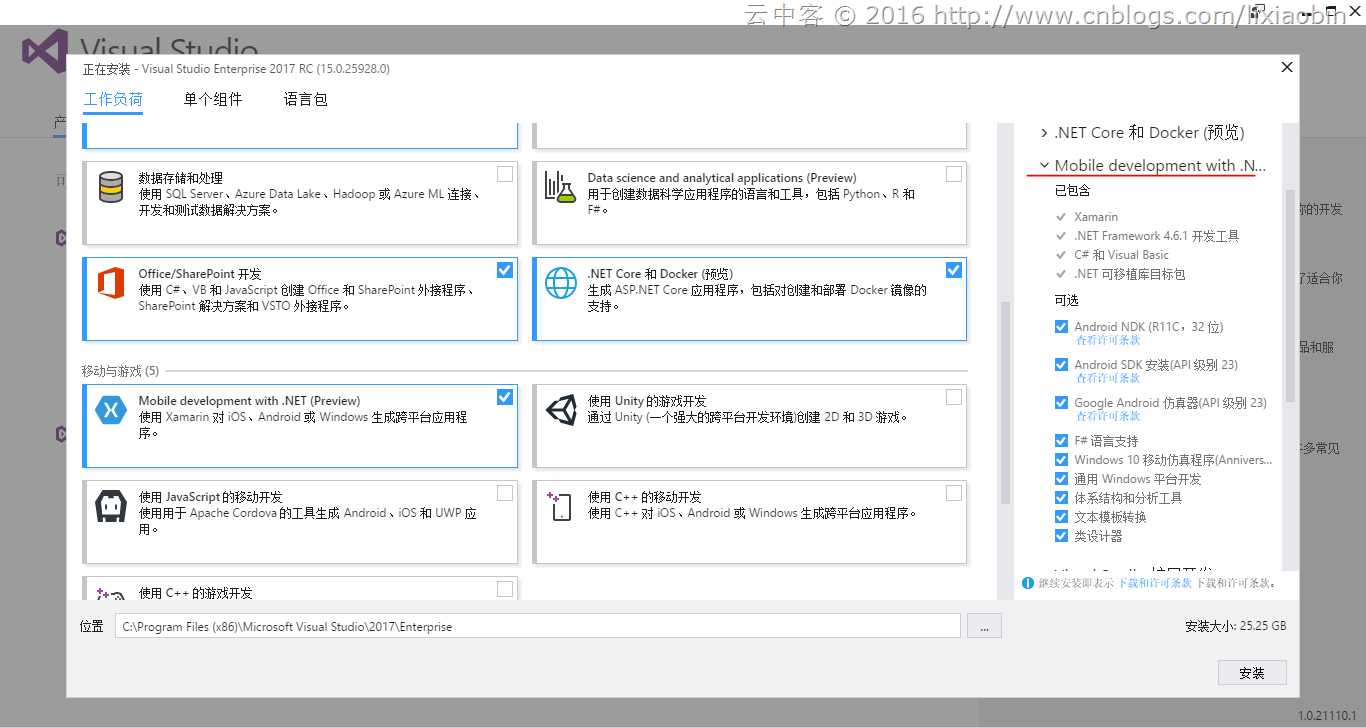Check the 使用 C++ 的游戏开发 checkbox
This screenshot has width=1366, height=728.
505,589
